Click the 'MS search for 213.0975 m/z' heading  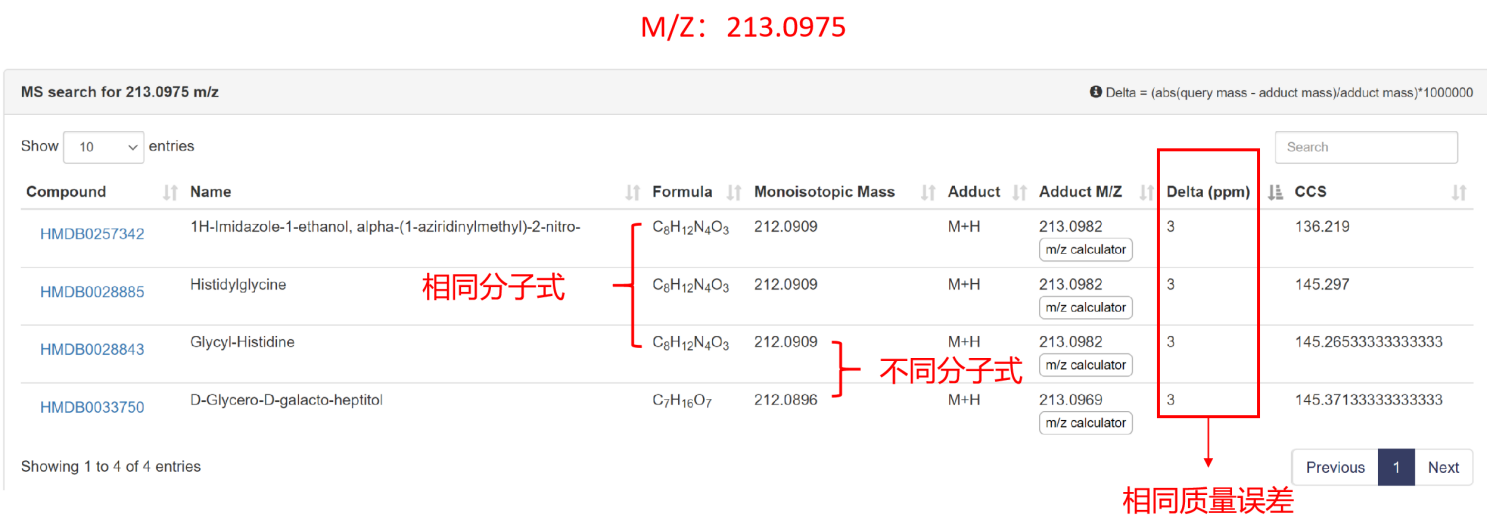click(120, 92)
